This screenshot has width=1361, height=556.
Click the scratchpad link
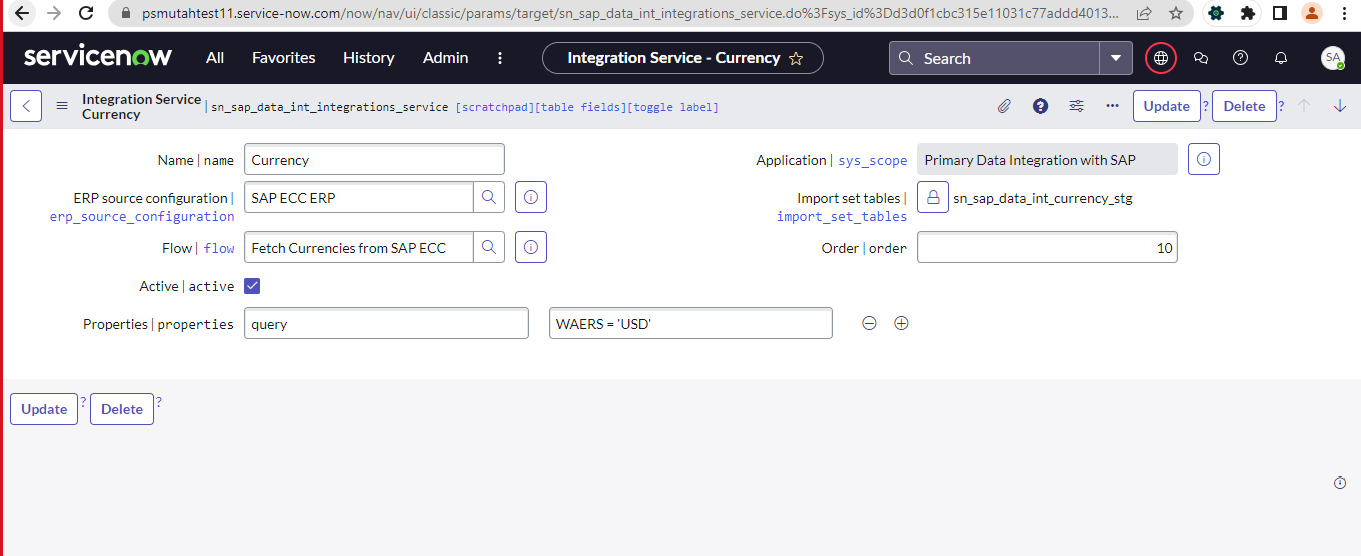(494, 107)
